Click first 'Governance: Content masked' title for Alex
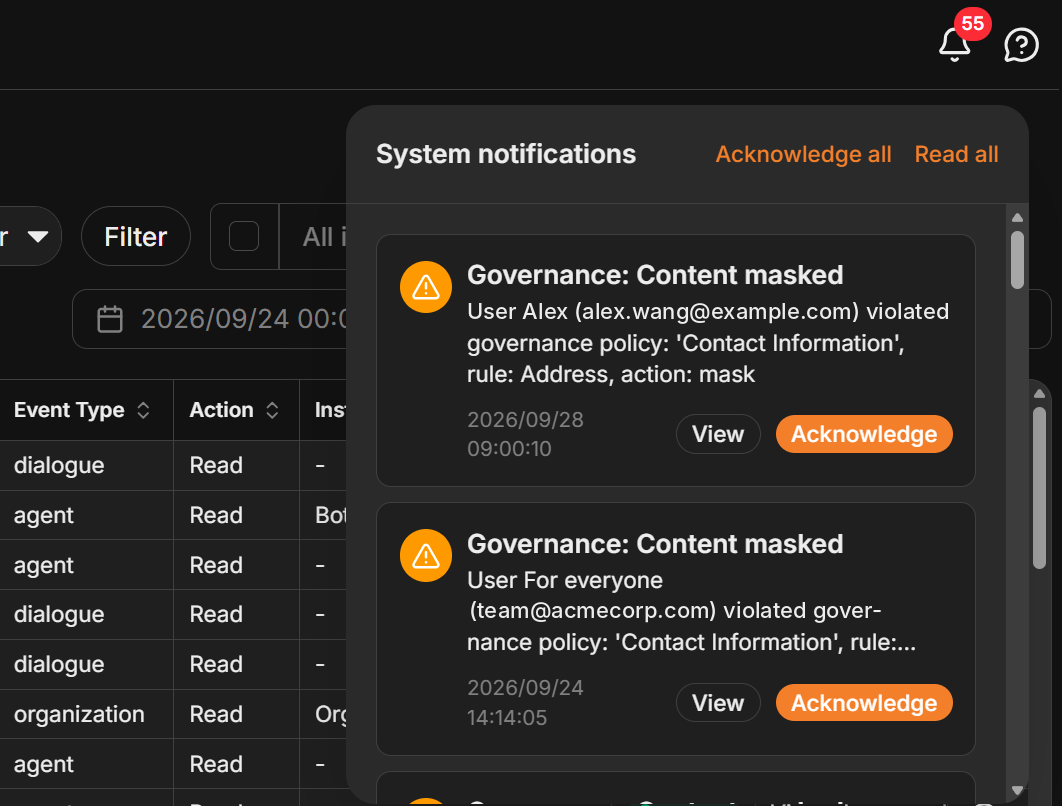Viewport: 1062px width, 806px height. [655, 275]
